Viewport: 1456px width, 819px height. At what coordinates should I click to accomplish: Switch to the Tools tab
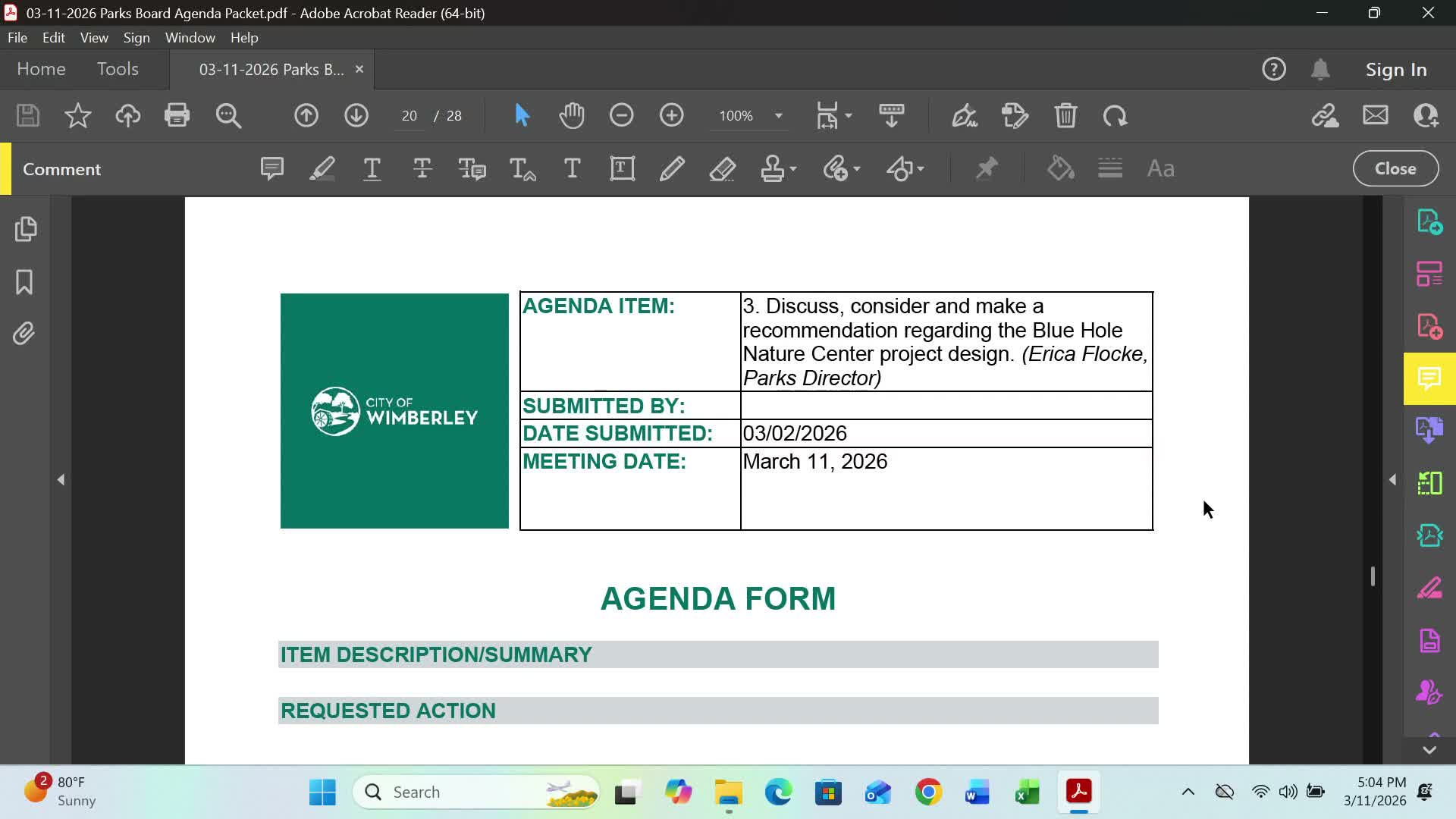[x=118, y=69]
